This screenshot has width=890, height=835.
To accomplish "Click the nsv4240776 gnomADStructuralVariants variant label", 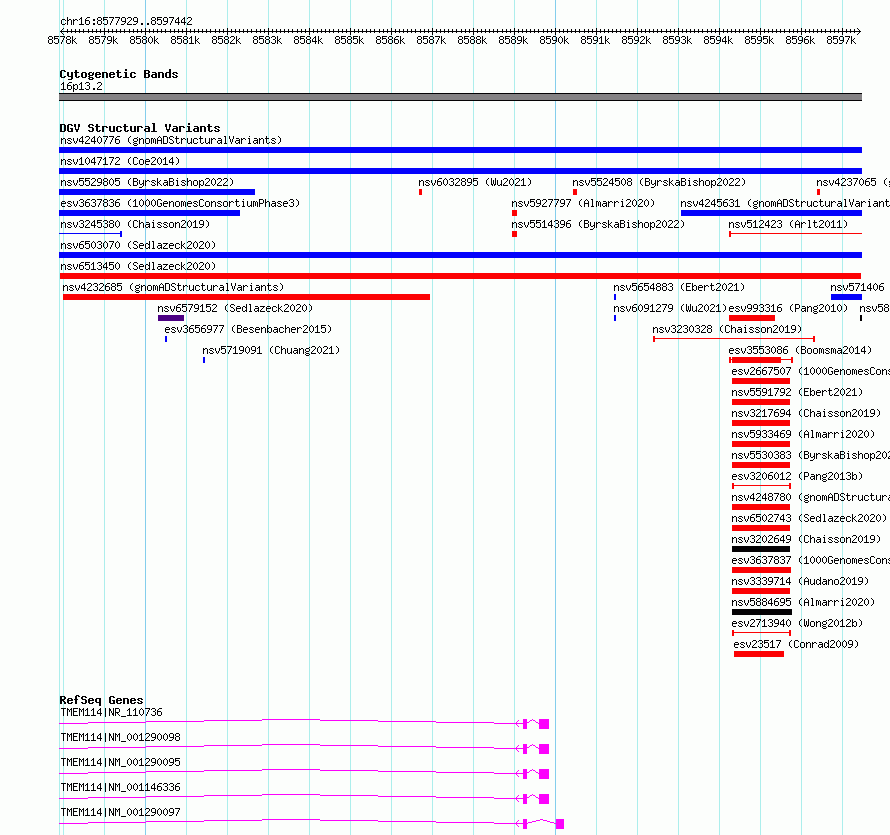I will point(171,140).
